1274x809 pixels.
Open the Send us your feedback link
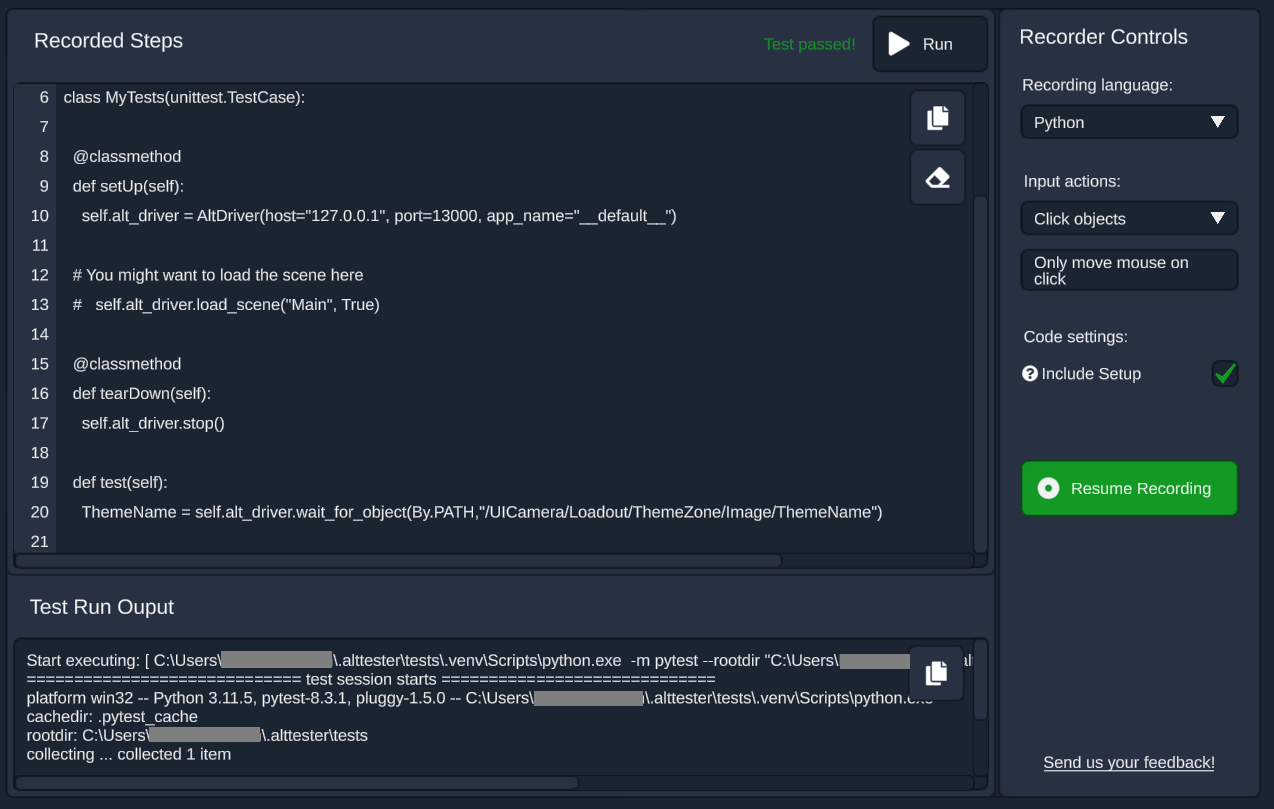[x=1128, y=762]
